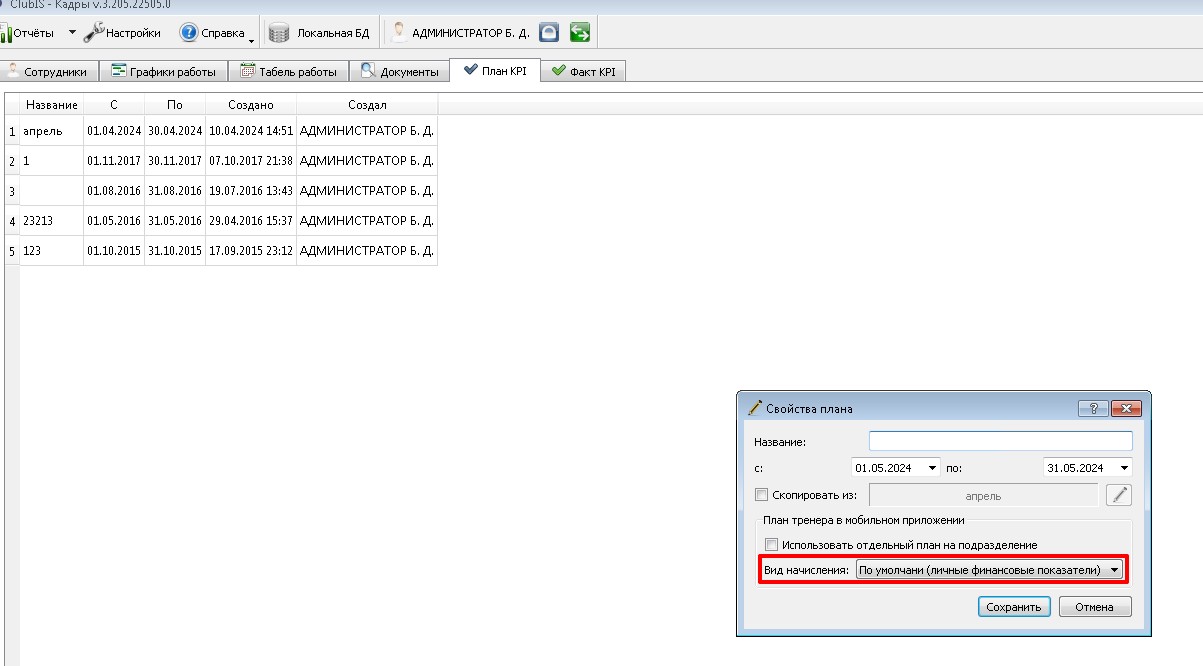Click the 01.10.2015 start date cell
The height and width of the screenshot is (666, 1203).
coord(114,251)
